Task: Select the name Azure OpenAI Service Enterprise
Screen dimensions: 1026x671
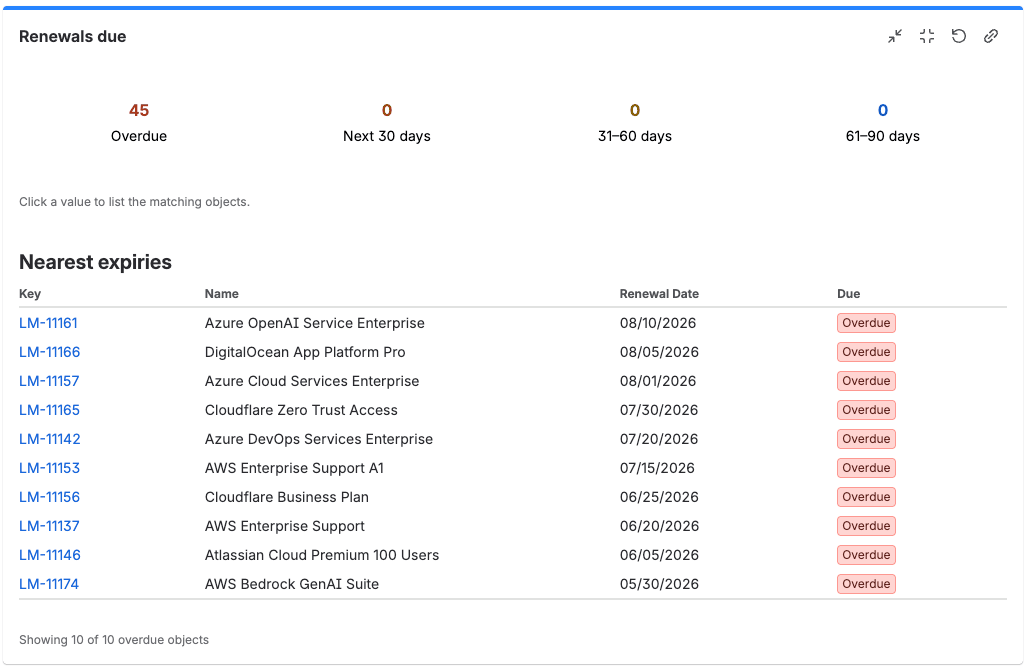Action: (x=315, y=323)
